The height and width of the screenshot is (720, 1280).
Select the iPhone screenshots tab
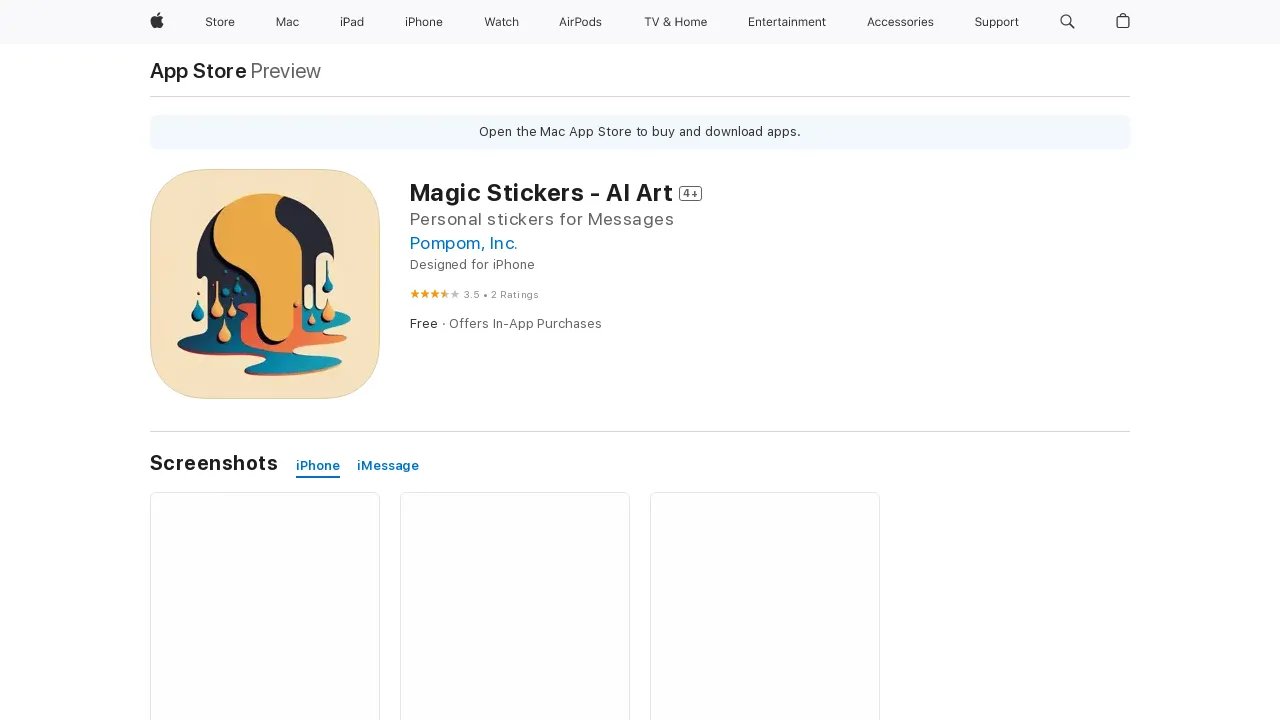click(317, 465)
